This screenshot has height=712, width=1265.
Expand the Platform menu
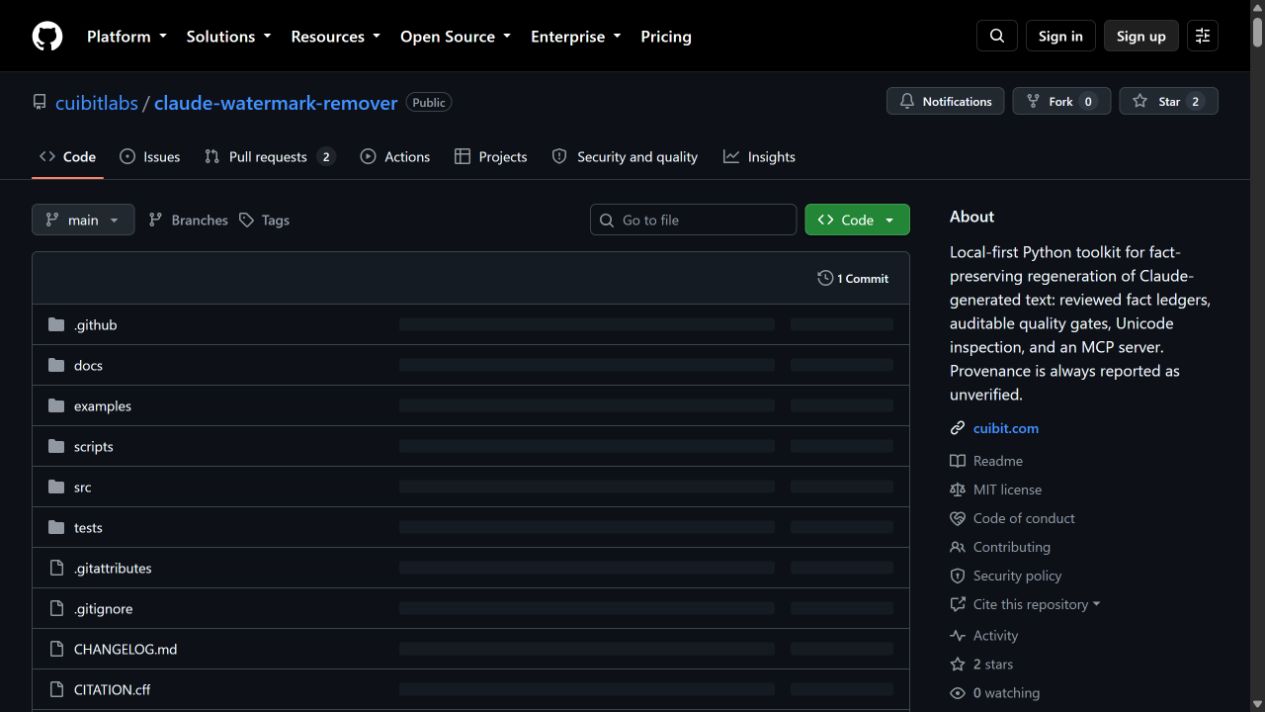tap(126, 36)
